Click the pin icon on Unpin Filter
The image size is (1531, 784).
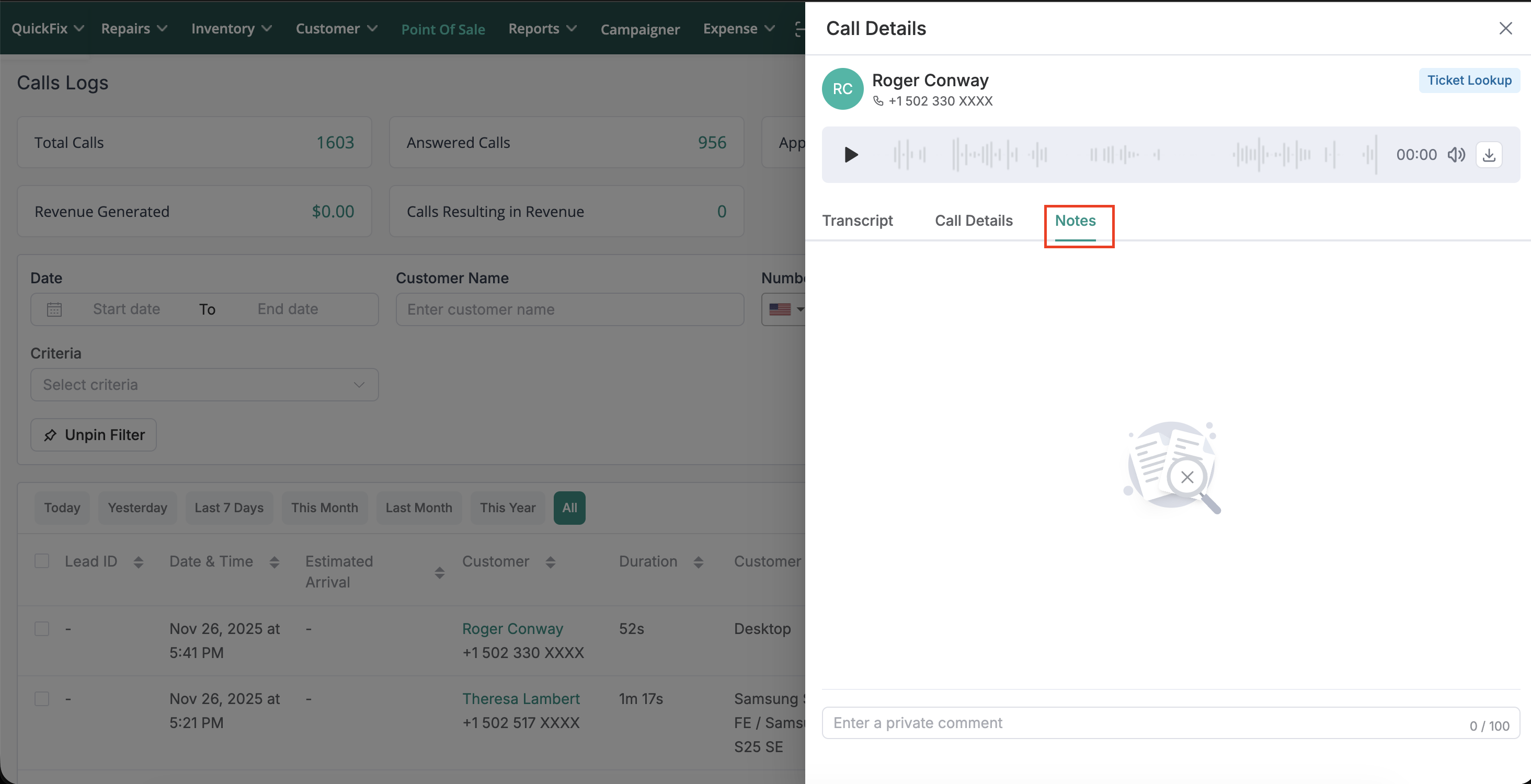pyautogui.click(x=51, y=435)
